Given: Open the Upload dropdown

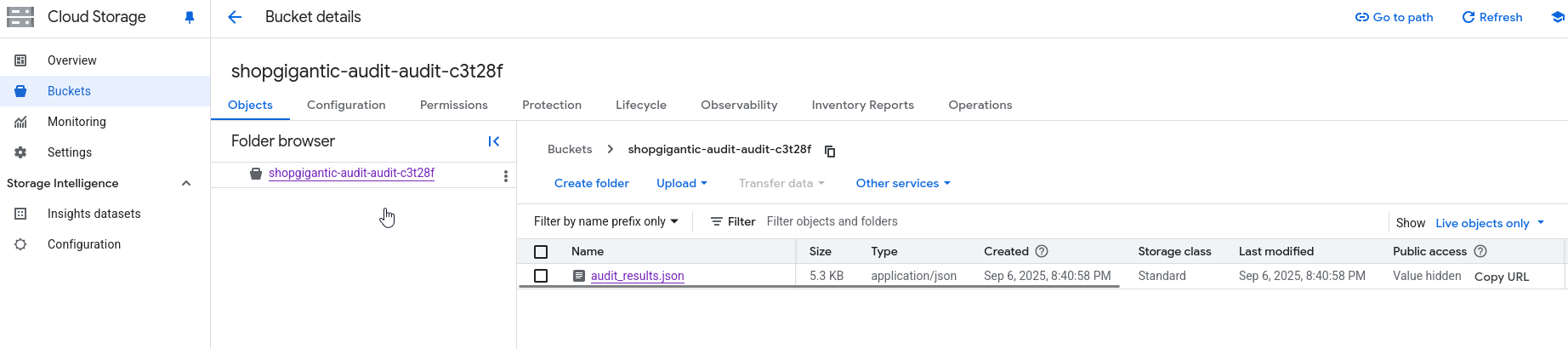Looking at the screenshot, I should tap(682, 183).
